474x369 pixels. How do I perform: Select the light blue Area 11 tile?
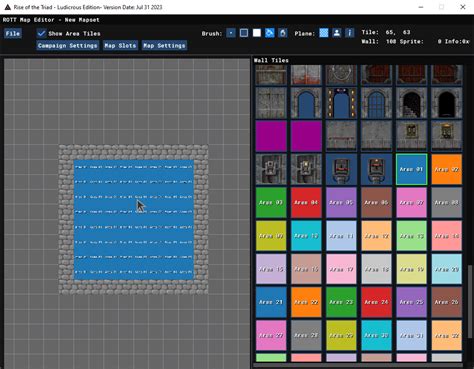point(341,236)
